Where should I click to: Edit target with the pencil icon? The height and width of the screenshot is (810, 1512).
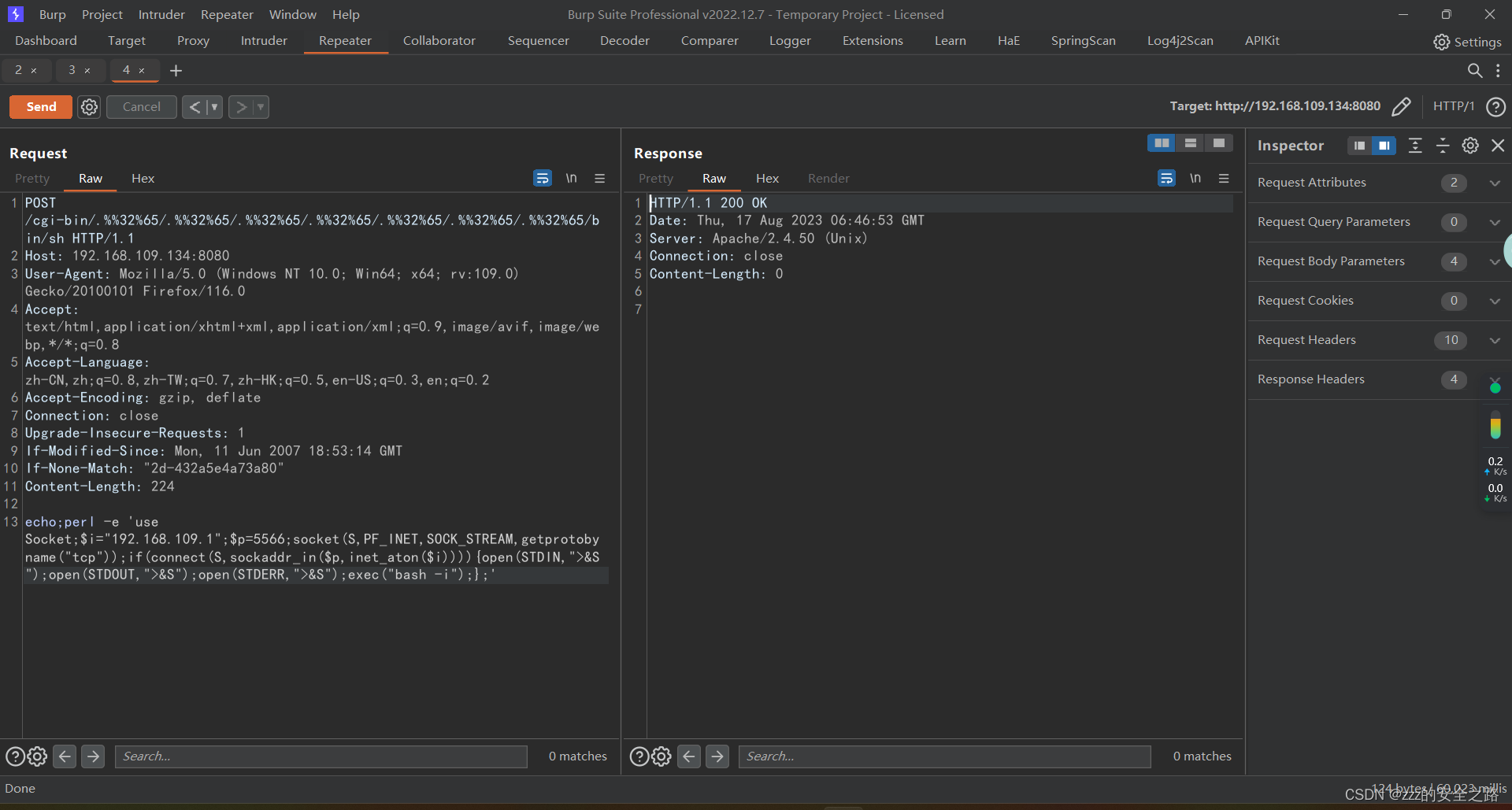(x=1401, y=106)
